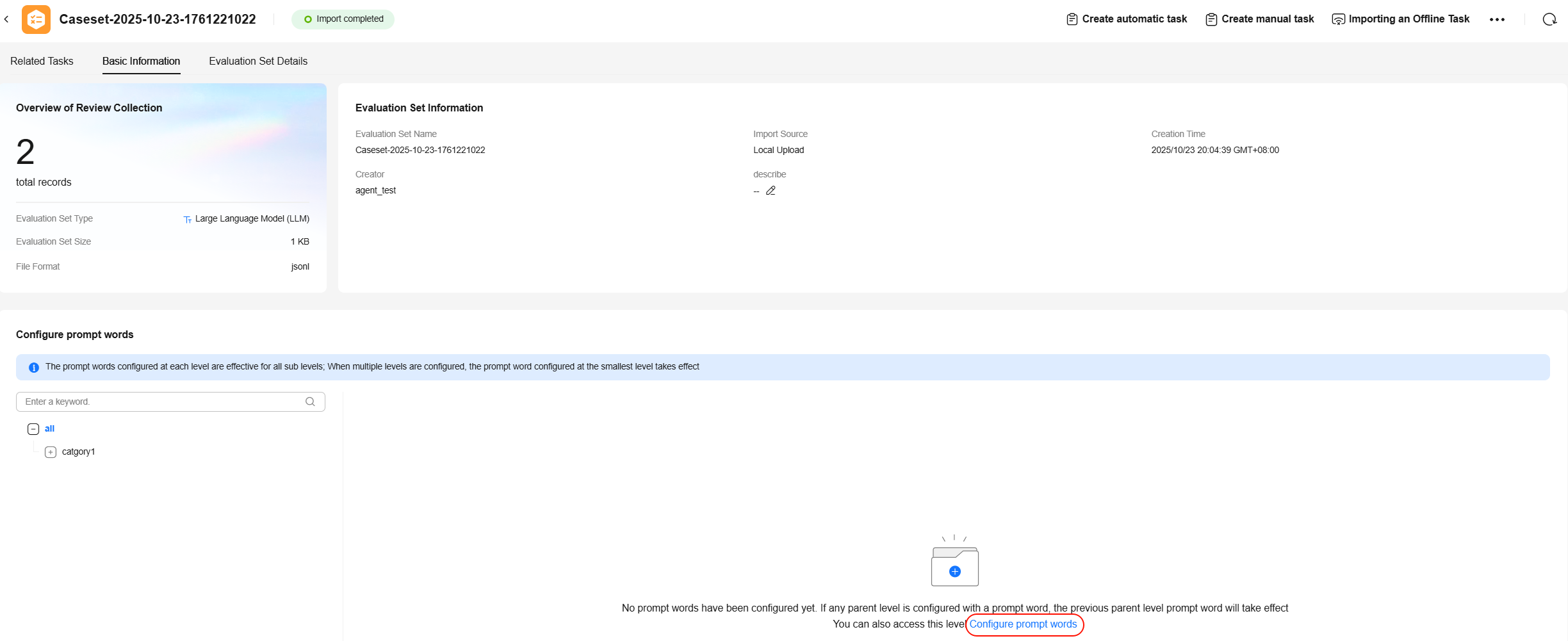Open the Evaluation Set Details tab
1568x641 pixels.
[x=258, y=61]
